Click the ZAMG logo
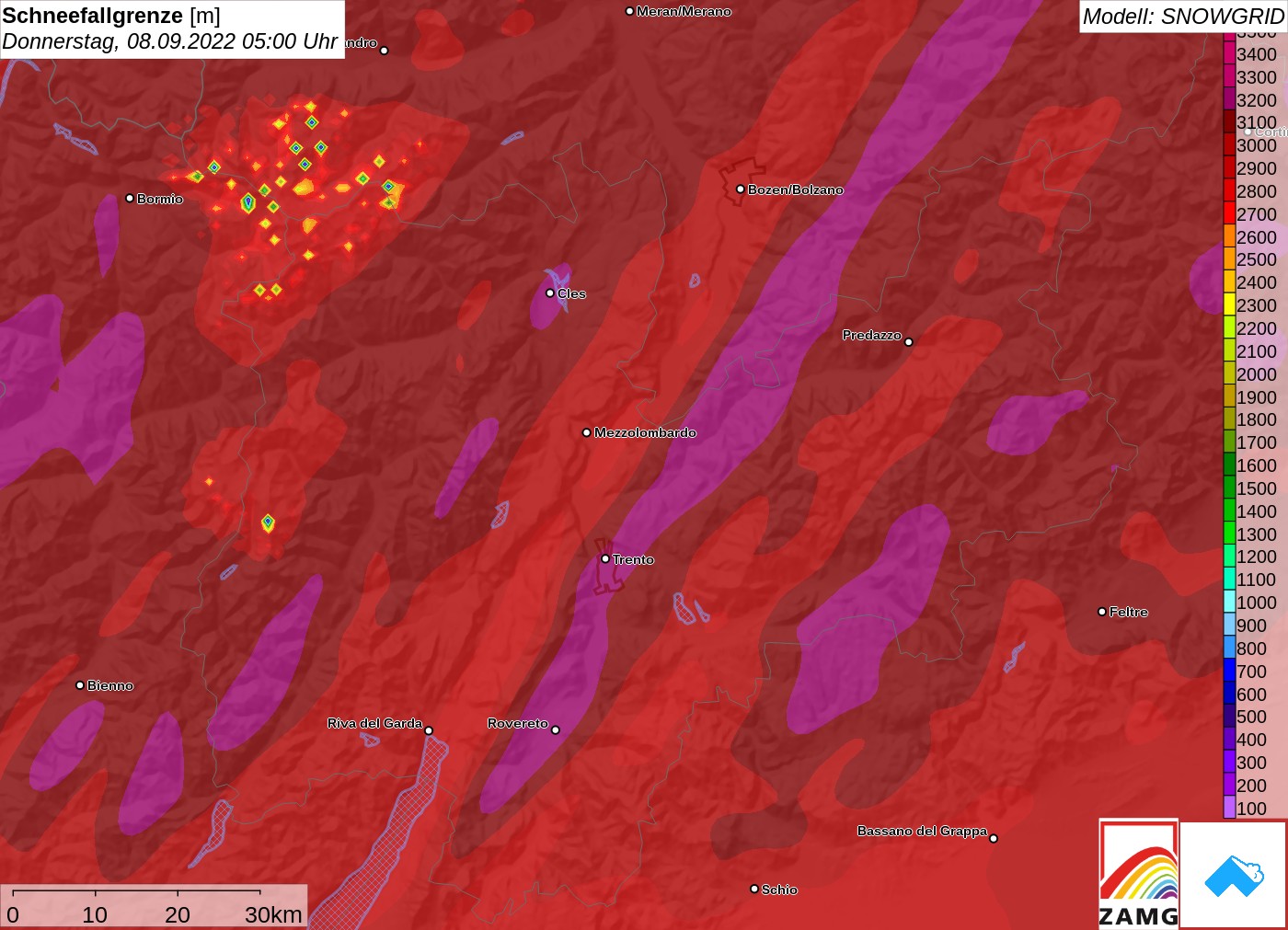Viewport: 1288px width, 930px height. 1138,873
